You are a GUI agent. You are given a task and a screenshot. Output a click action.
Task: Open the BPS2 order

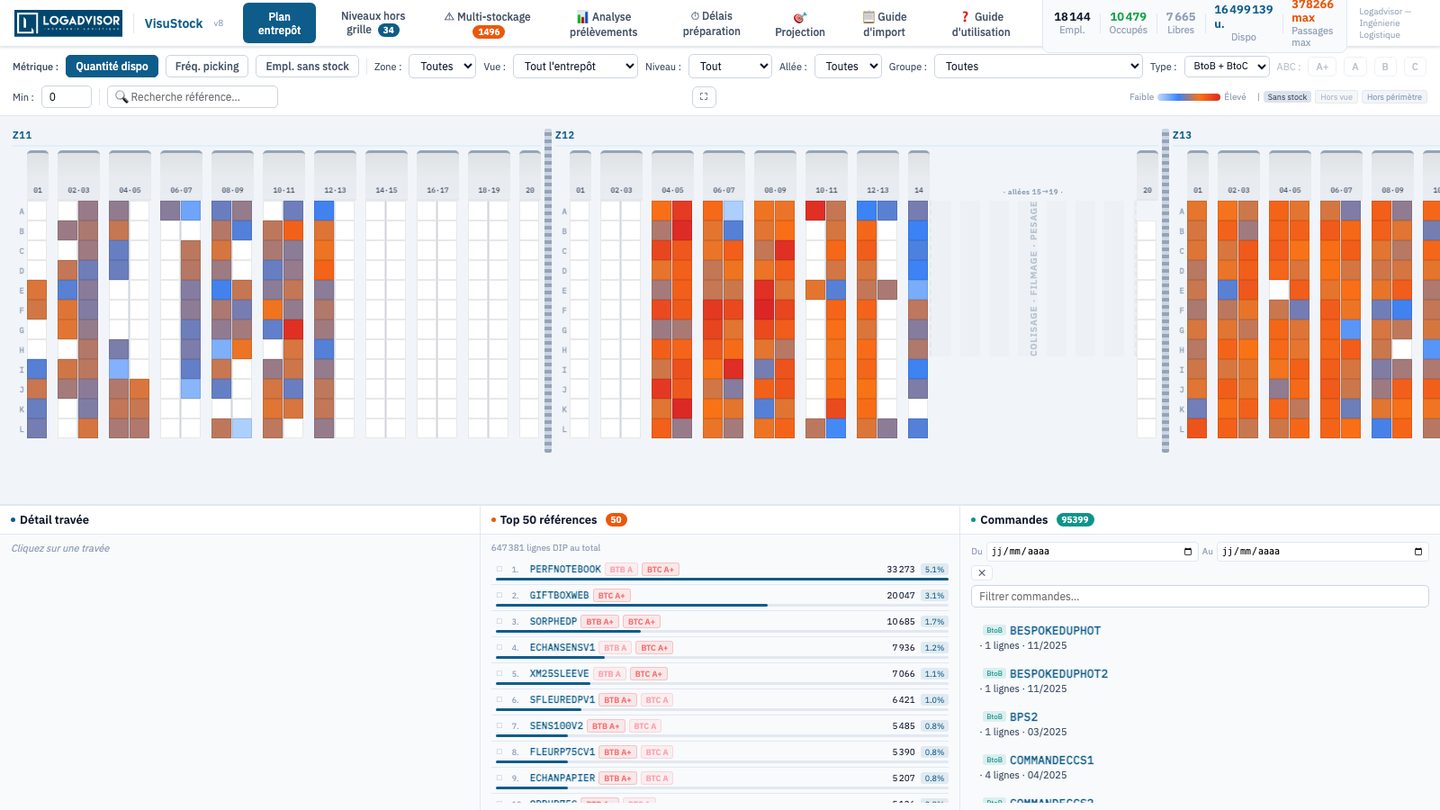[1024, 717]
